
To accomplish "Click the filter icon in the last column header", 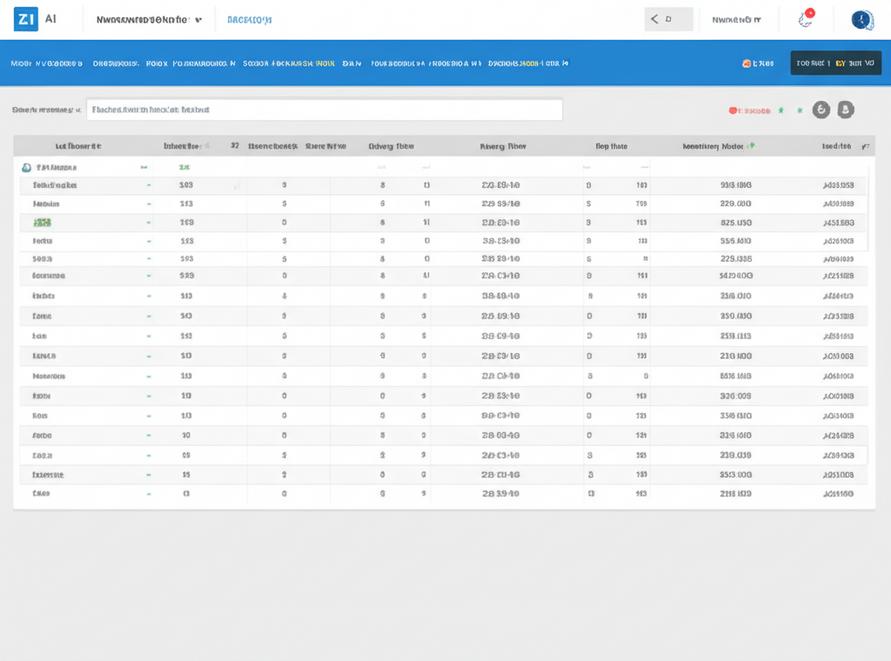I will (x=865, y=146).
